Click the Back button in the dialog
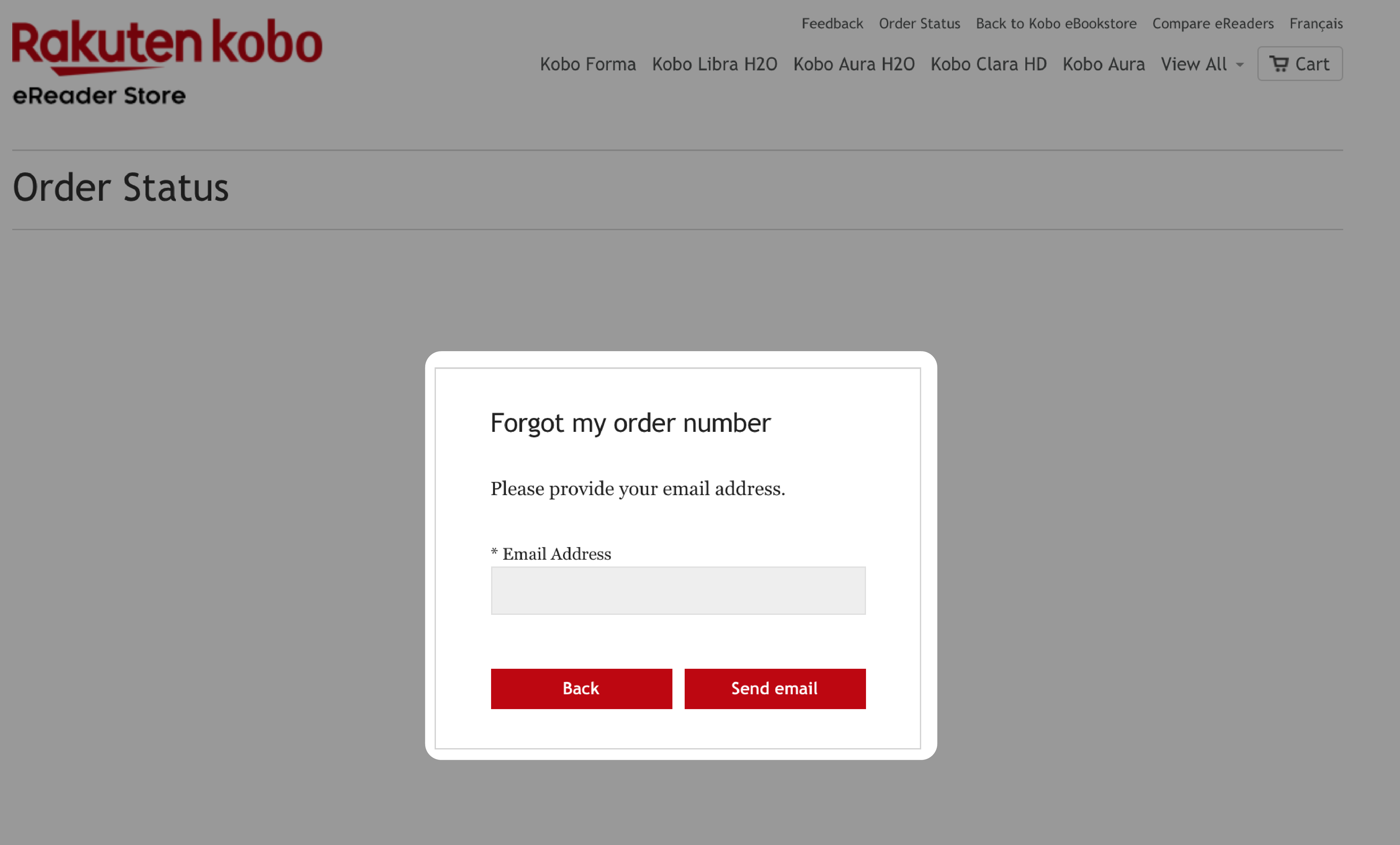The height and width of the screenshot is (845, 1400). pos(580,688)
